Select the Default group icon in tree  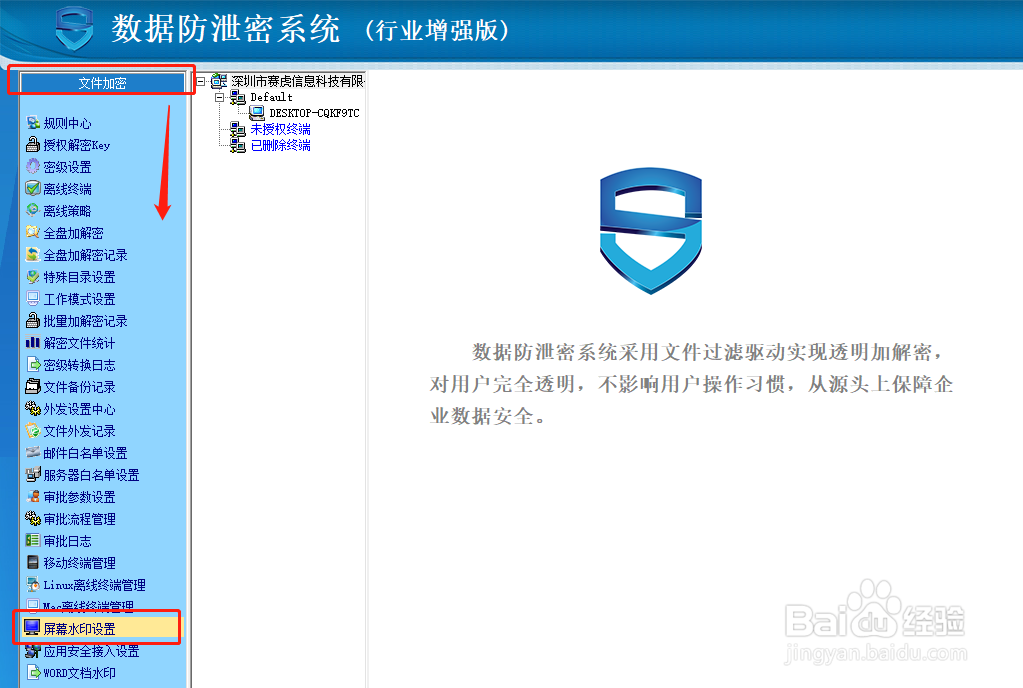click(x=237, y=97)
